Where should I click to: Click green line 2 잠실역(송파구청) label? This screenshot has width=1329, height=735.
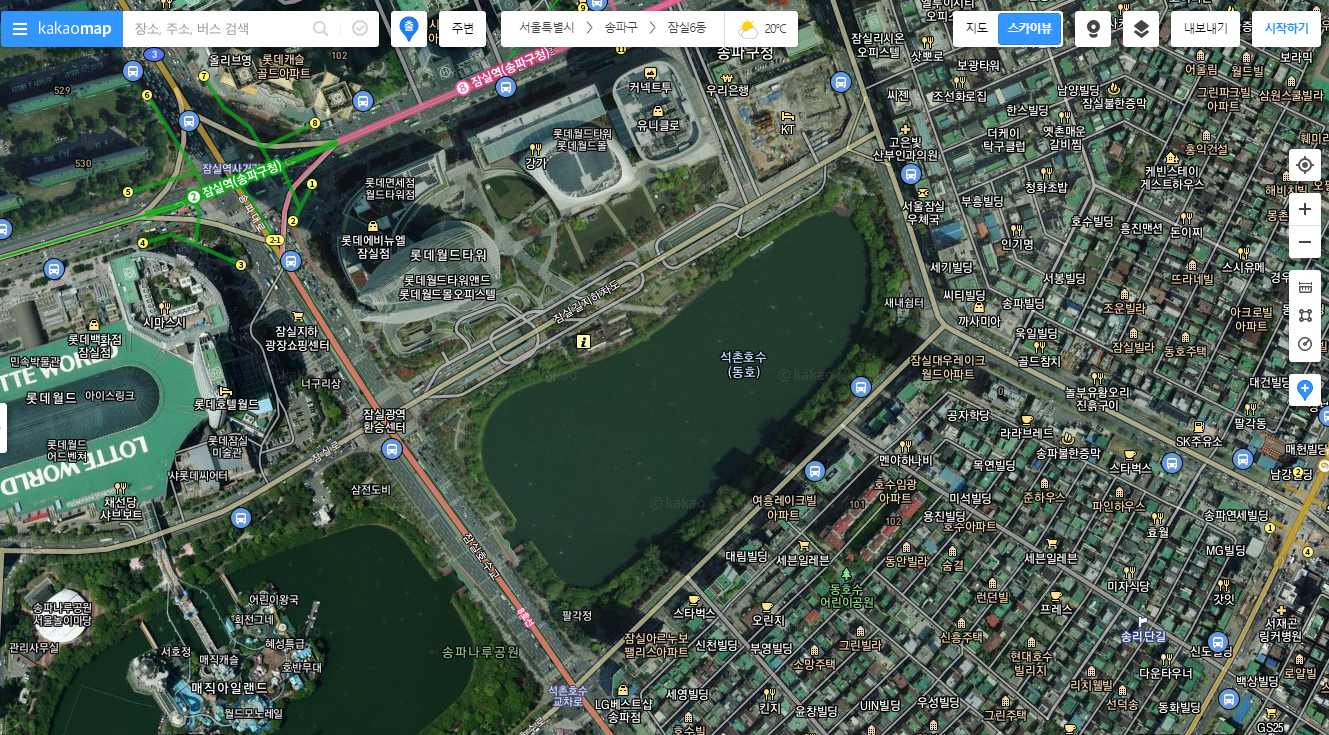click(x=235, y=181)
